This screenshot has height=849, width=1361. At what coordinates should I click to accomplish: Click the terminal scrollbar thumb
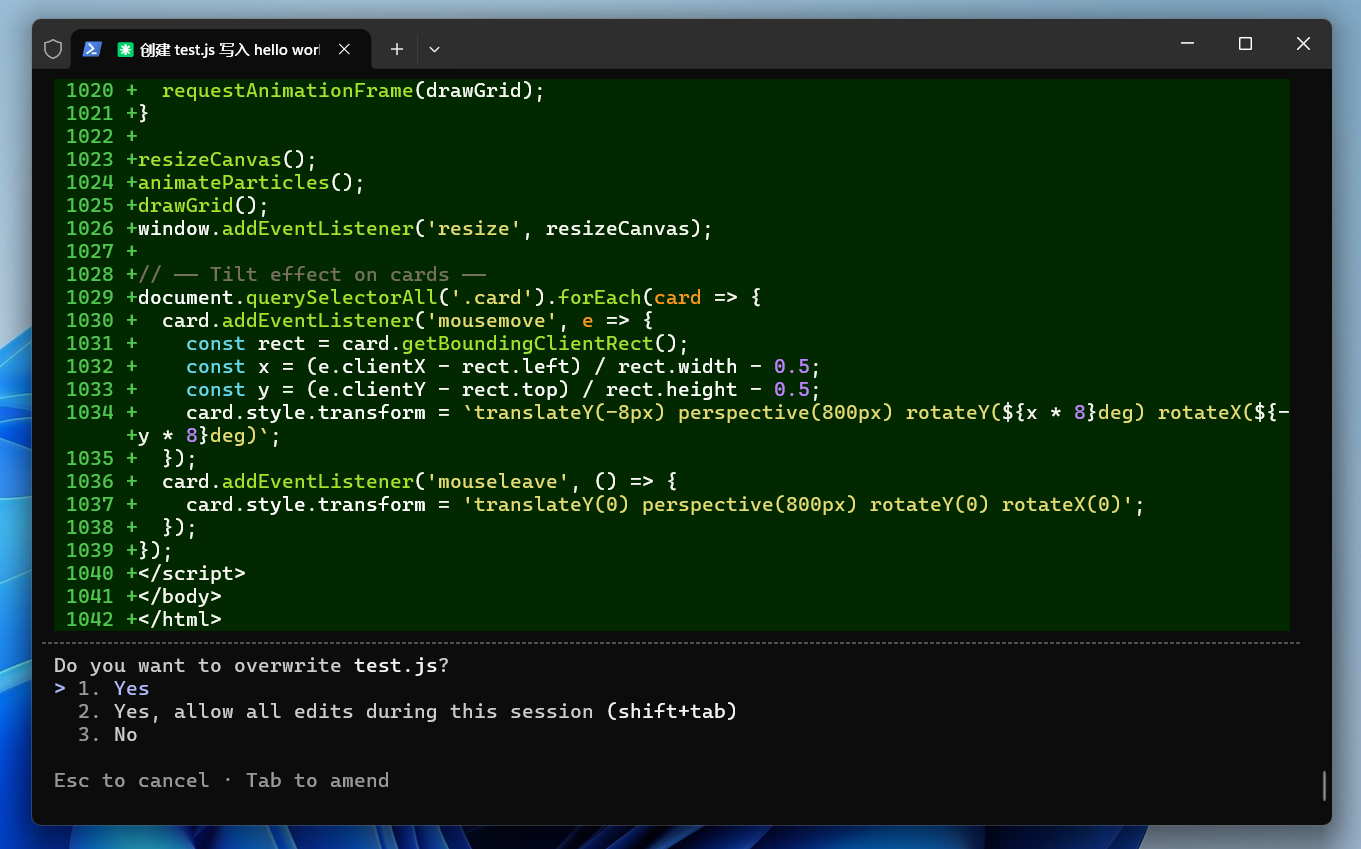[1324, 785]
